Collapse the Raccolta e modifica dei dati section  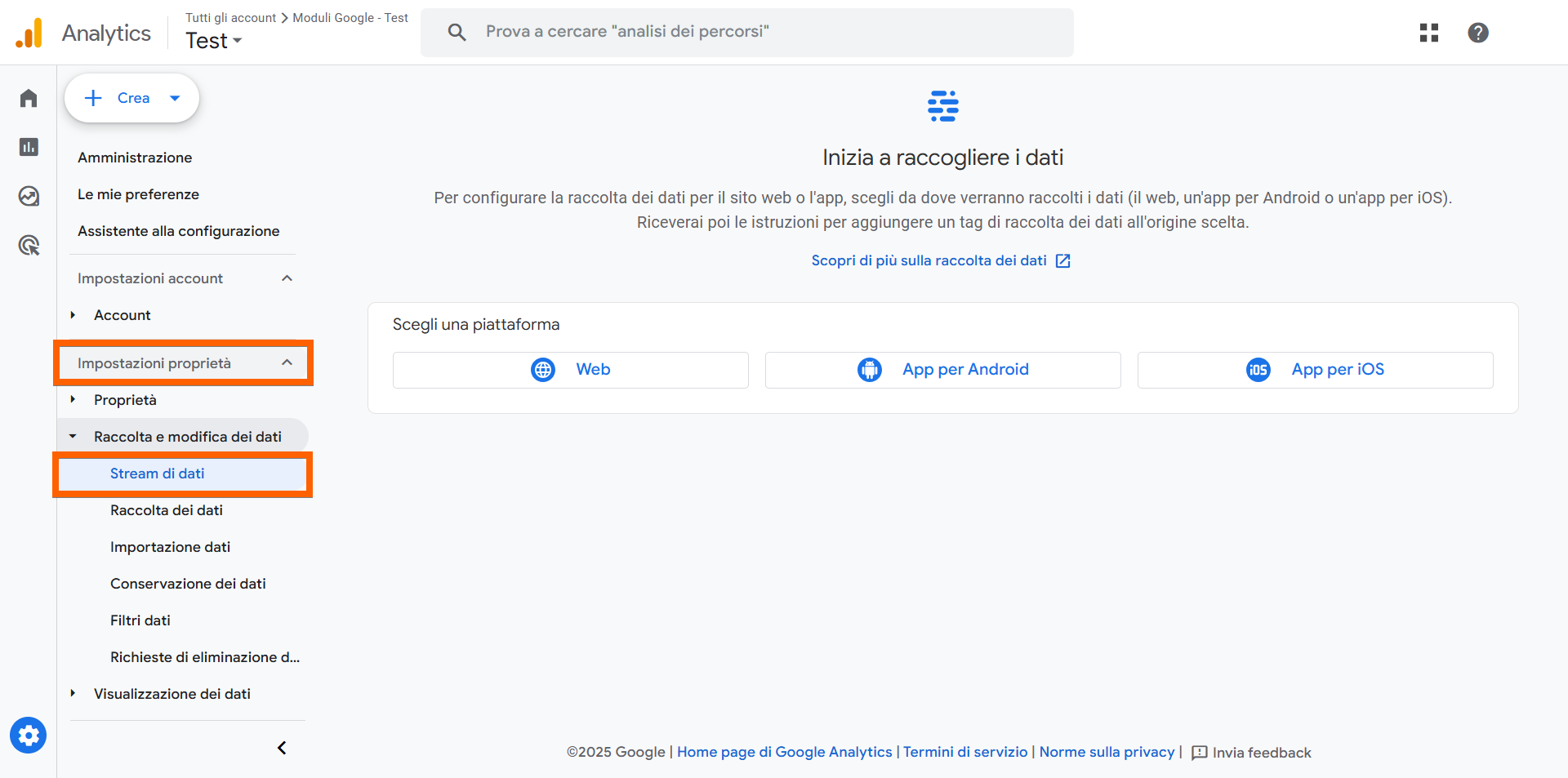pos(72,435)
